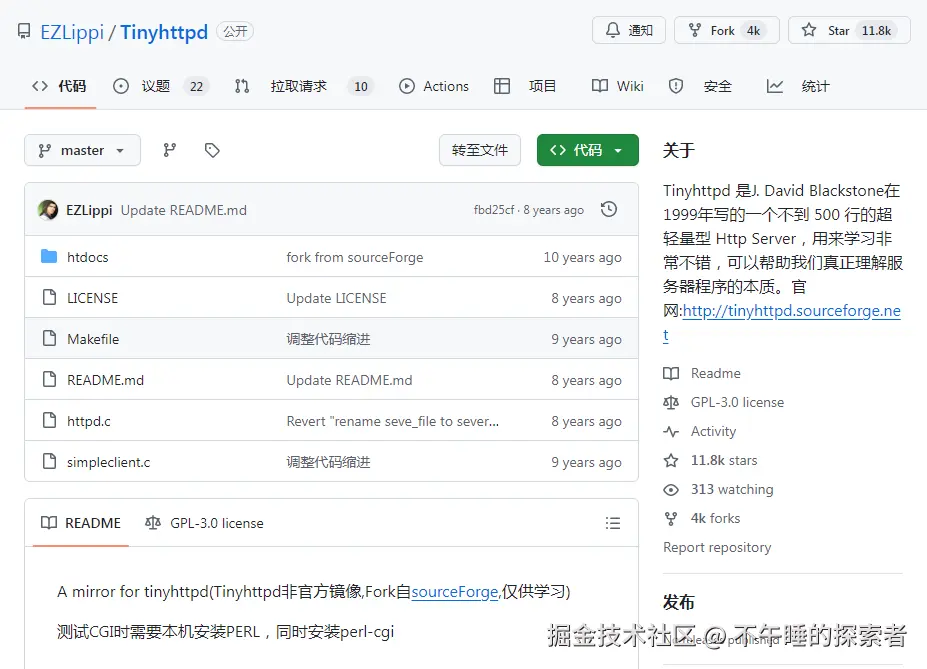Click the Readme sidebar link
This screenshot has width=927, height=669.
(715, 374)
